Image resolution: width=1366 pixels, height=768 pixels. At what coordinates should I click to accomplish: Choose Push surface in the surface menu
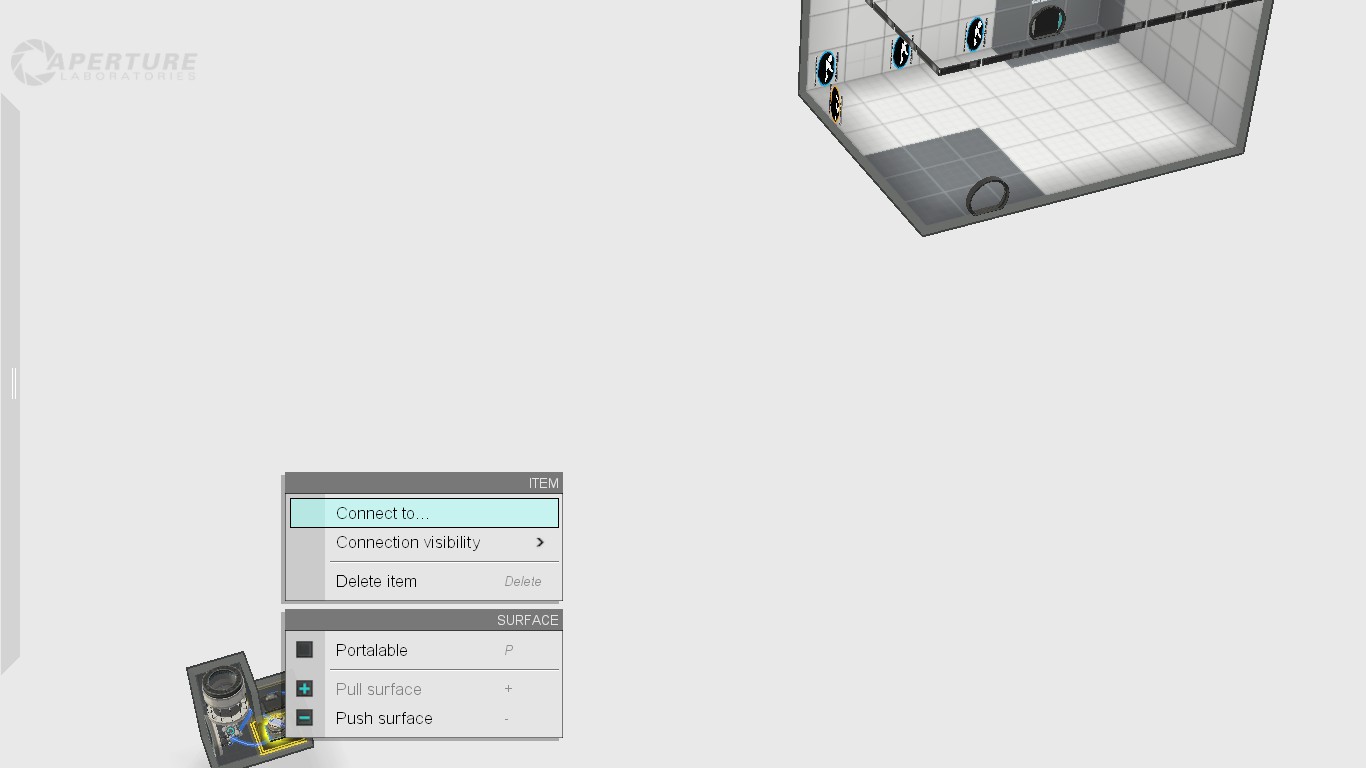pos(424,718)
